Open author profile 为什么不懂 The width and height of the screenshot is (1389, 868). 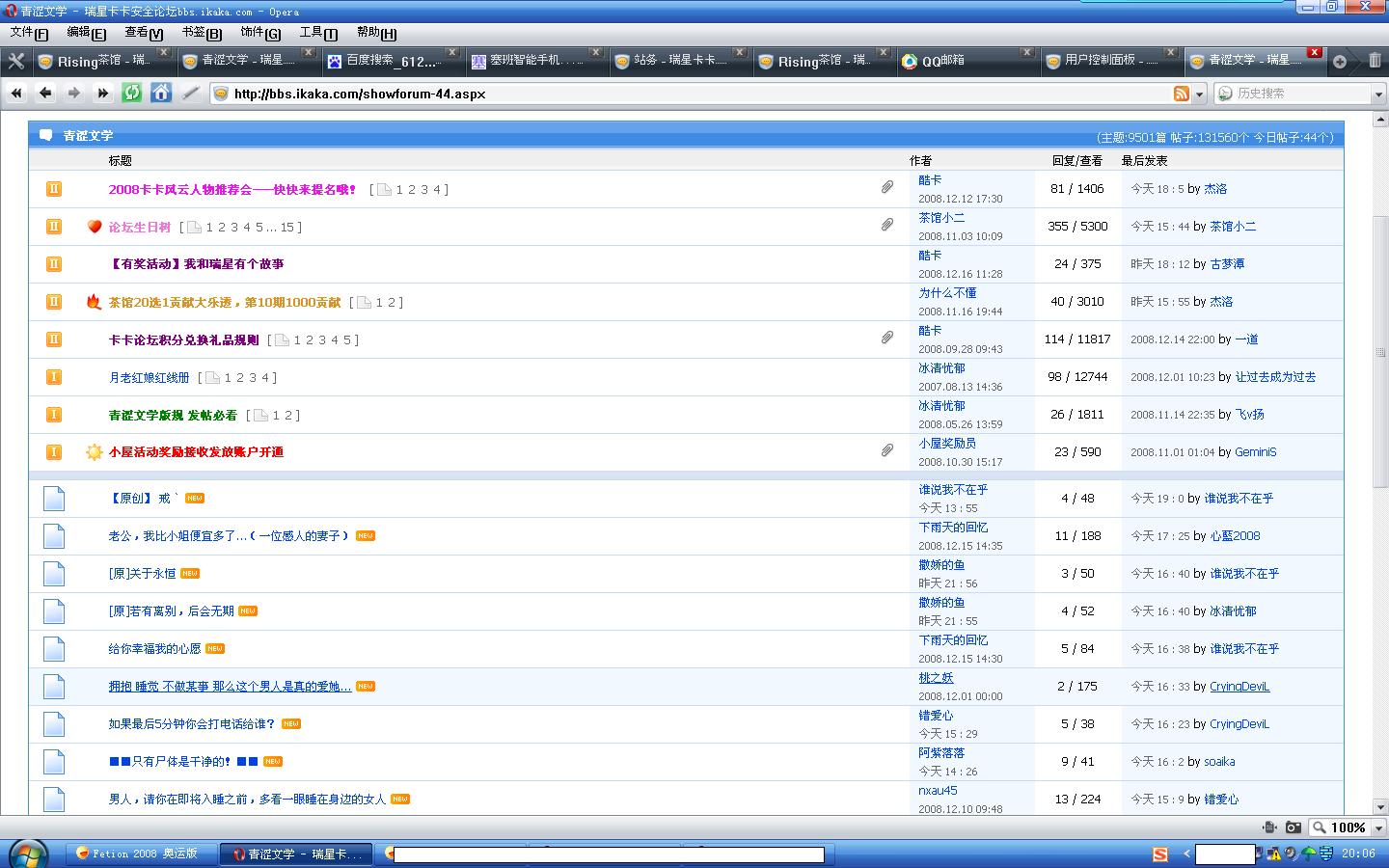click(947, 293)
